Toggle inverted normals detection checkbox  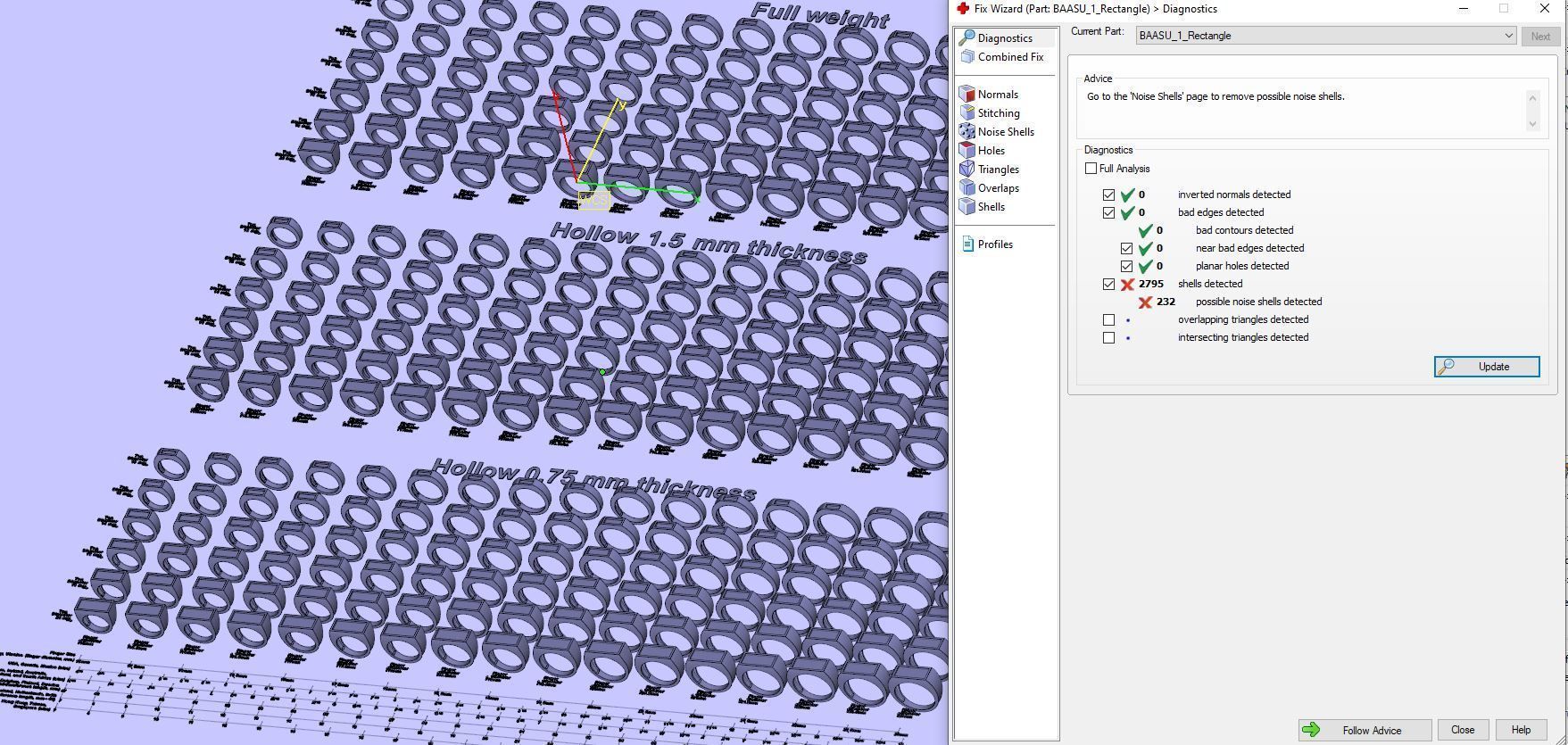pyautogui.click(x=1108, y=195)
